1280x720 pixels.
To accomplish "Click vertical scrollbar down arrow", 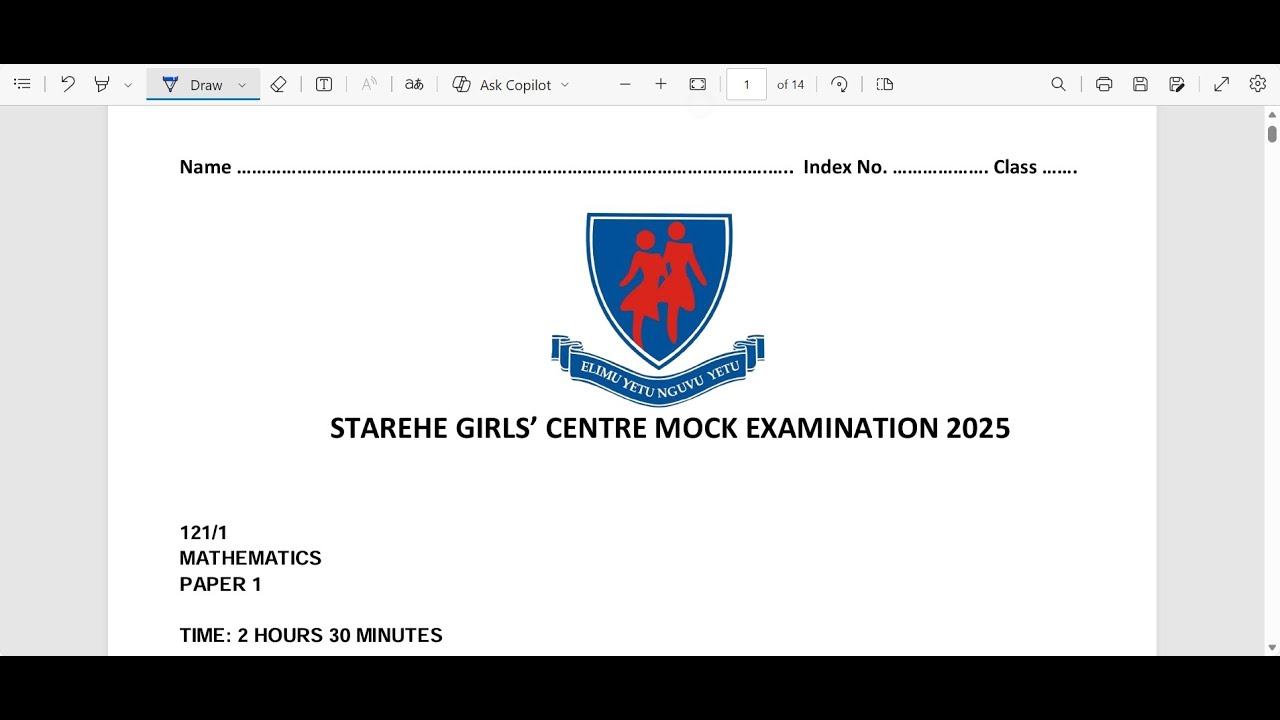I will (x=1272, y=648).
